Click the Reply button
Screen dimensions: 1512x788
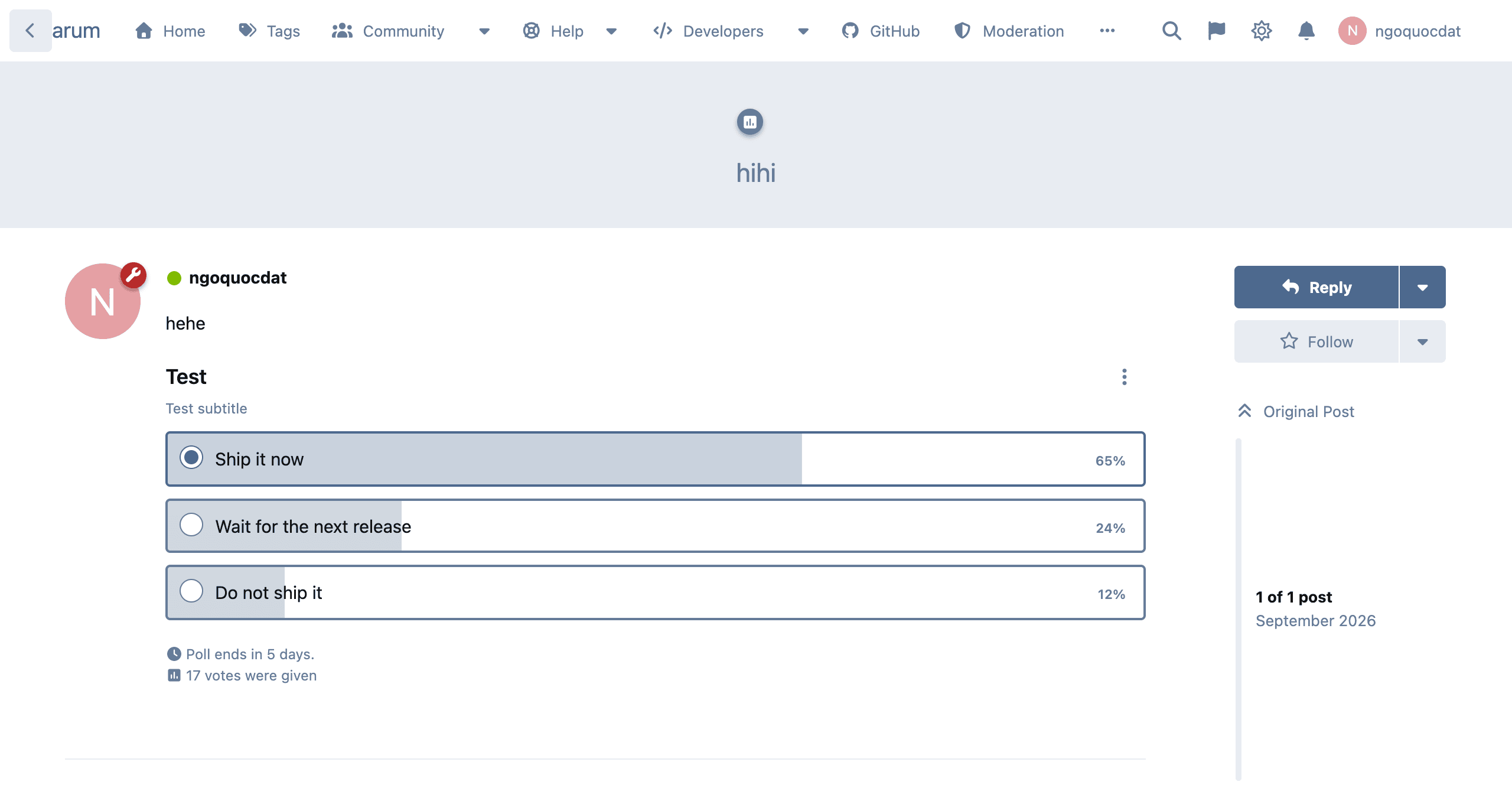pos(1317,288)
